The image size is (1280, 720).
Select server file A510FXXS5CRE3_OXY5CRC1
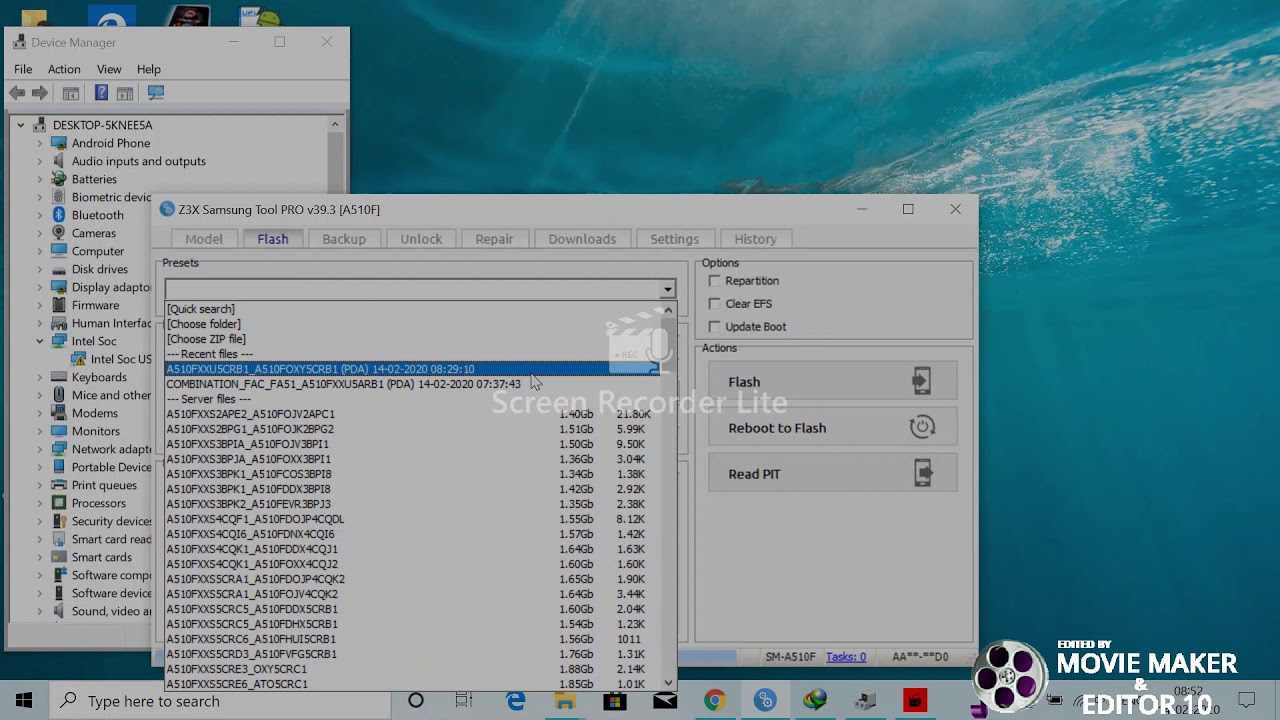(x=412, y=669)
